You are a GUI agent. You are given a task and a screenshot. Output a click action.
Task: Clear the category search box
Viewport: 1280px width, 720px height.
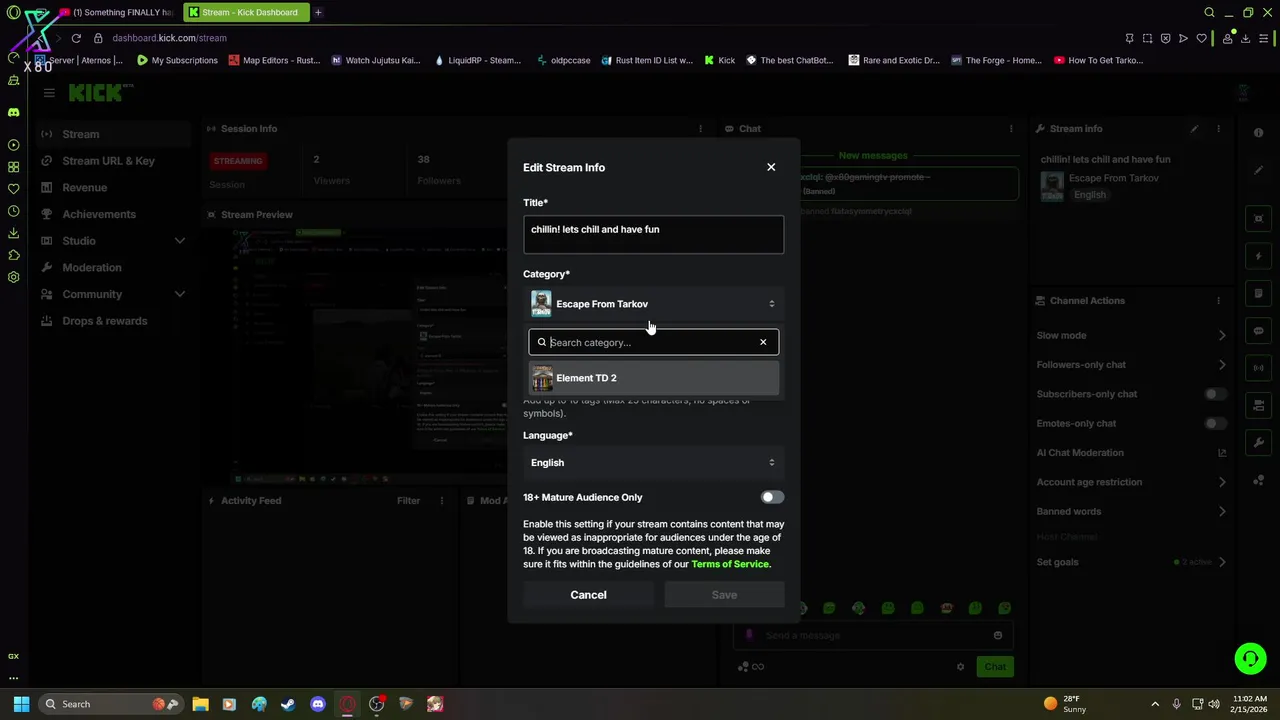763,342
